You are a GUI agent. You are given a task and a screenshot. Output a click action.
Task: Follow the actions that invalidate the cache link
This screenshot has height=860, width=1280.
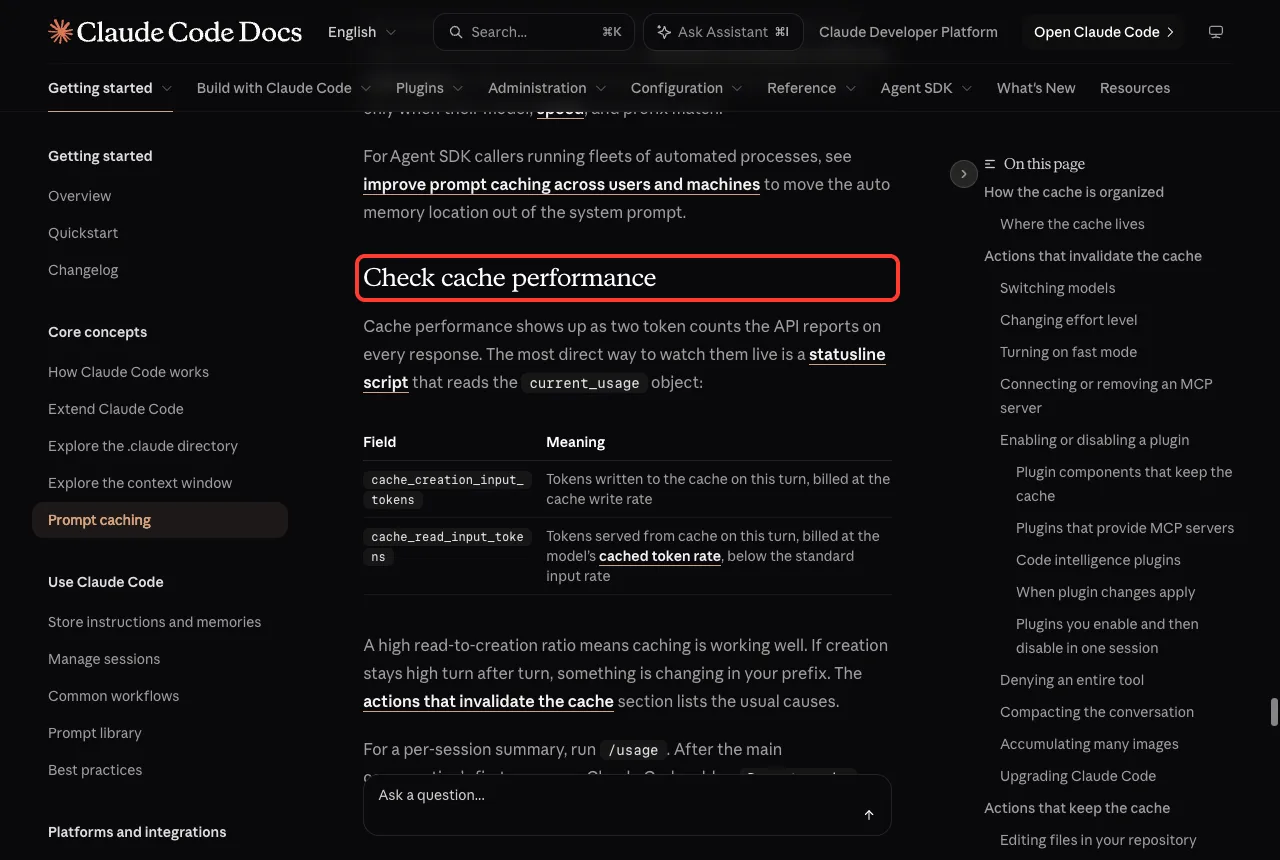[x=488, y=701]
